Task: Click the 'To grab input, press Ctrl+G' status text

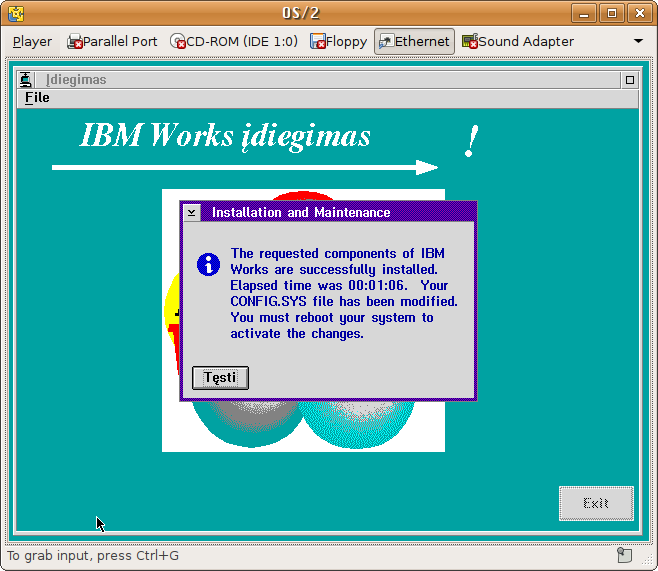Action: [93, 555]
